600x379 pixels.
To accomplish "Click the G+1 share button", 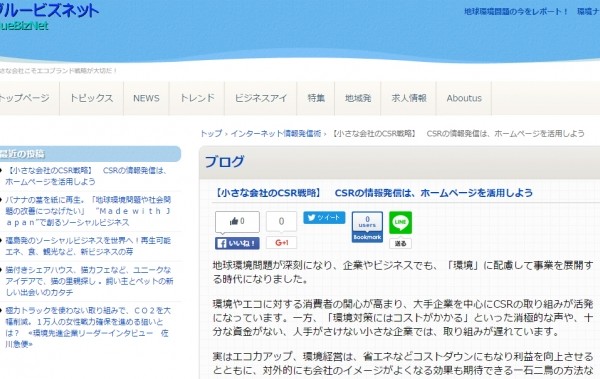I will pyautogui.click(x=281, y=243).
